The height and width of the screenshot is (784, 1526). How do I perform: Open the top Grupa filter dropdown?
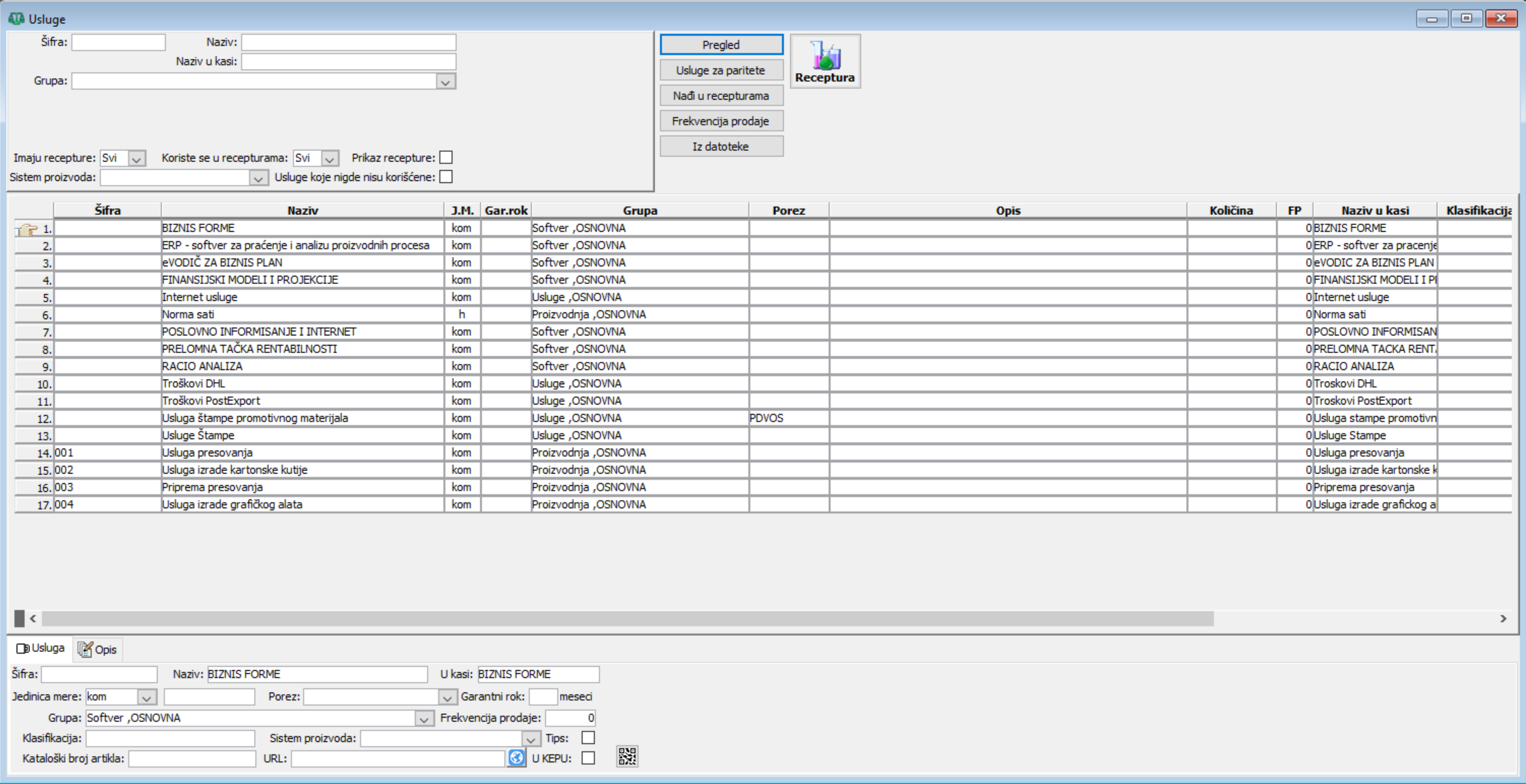tap(446, 82)
